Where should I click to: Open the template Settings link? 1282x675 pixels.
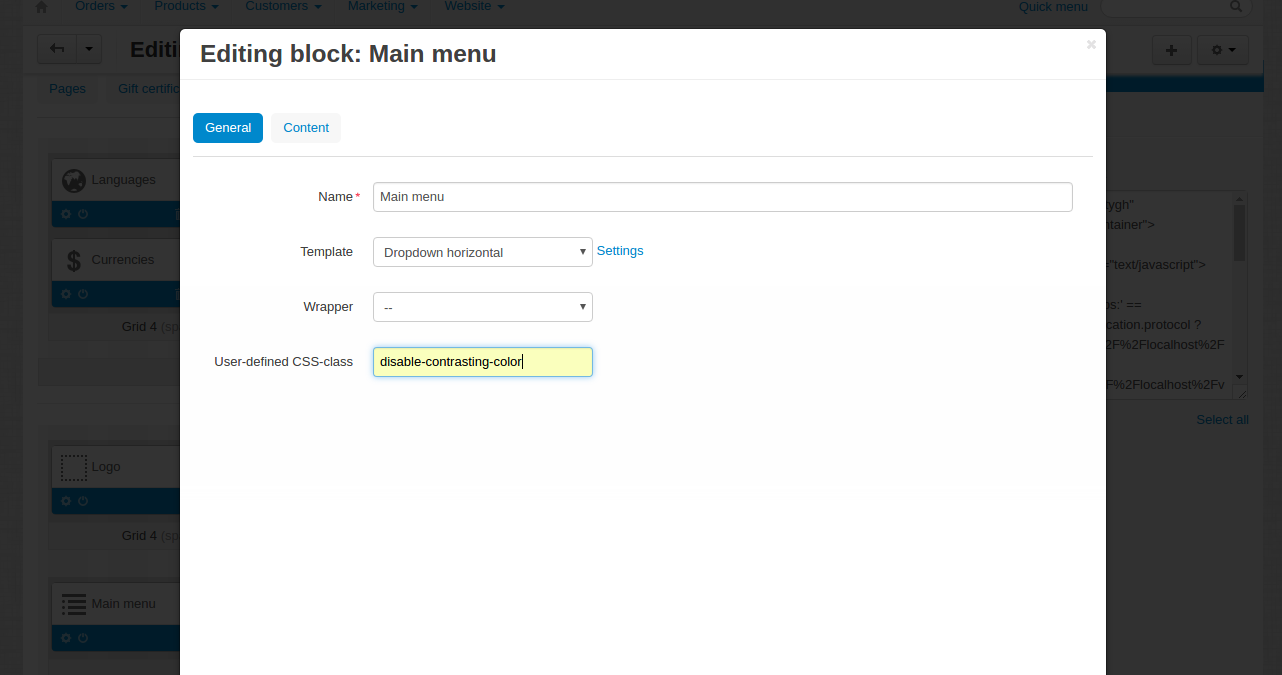coord(620,251)
